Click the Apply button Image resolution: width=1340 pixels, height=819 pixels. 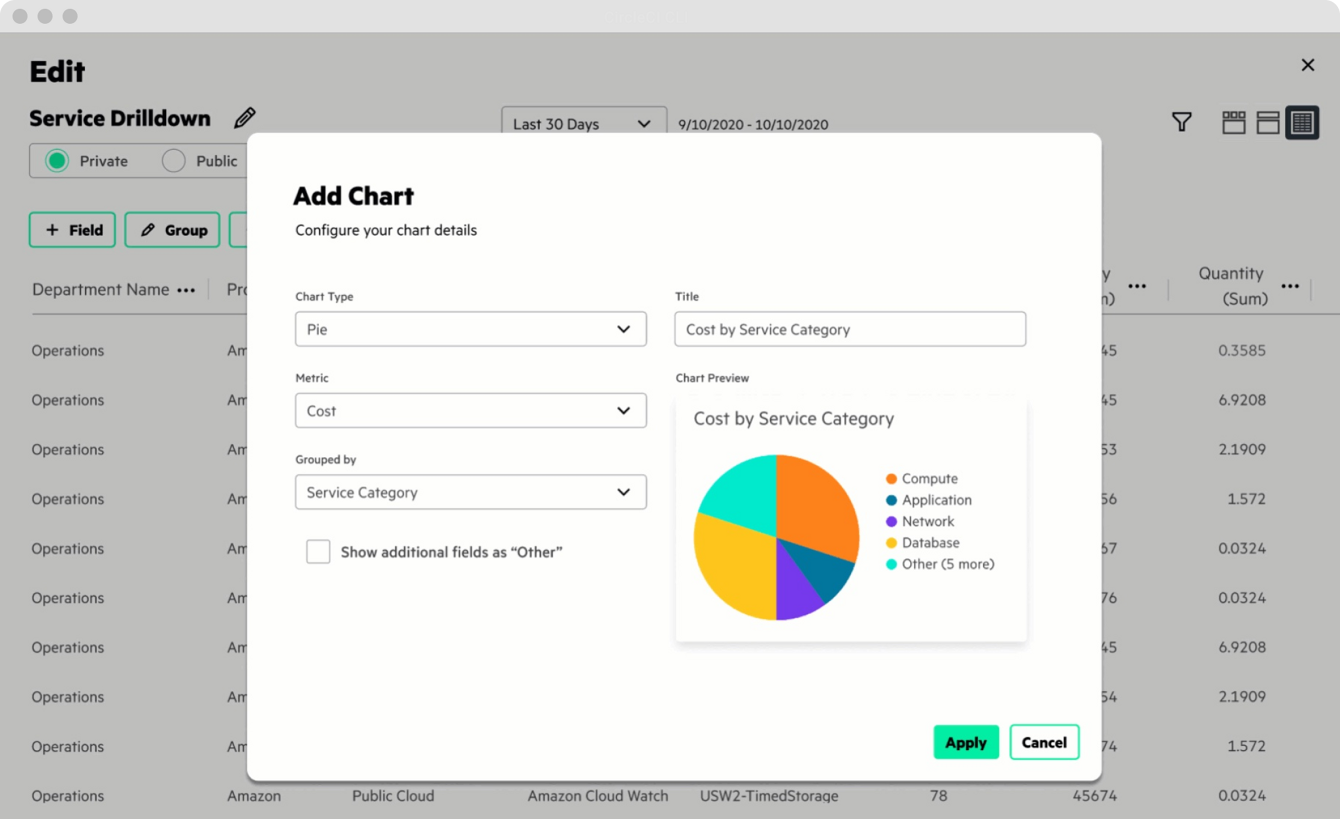click(966, 742)
